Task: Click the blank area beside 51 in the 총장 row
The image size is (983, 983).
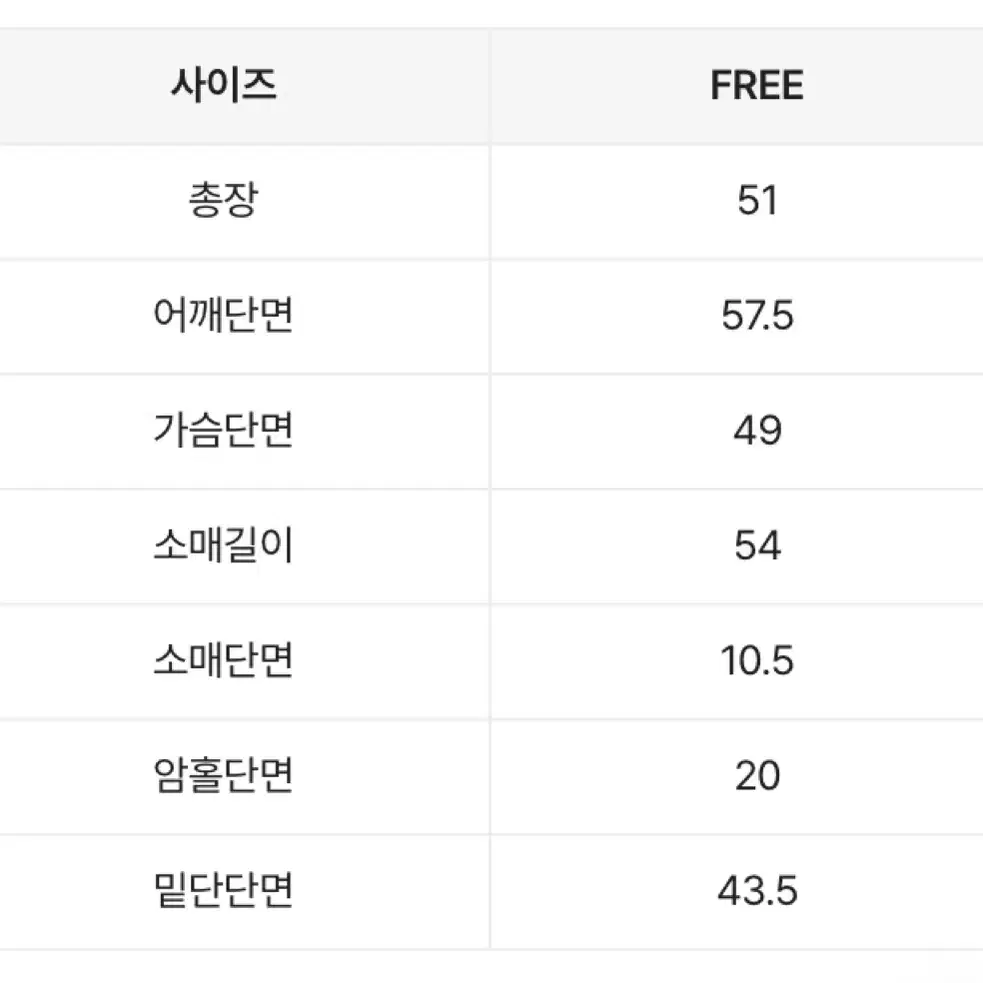Action: coord(878,201)
